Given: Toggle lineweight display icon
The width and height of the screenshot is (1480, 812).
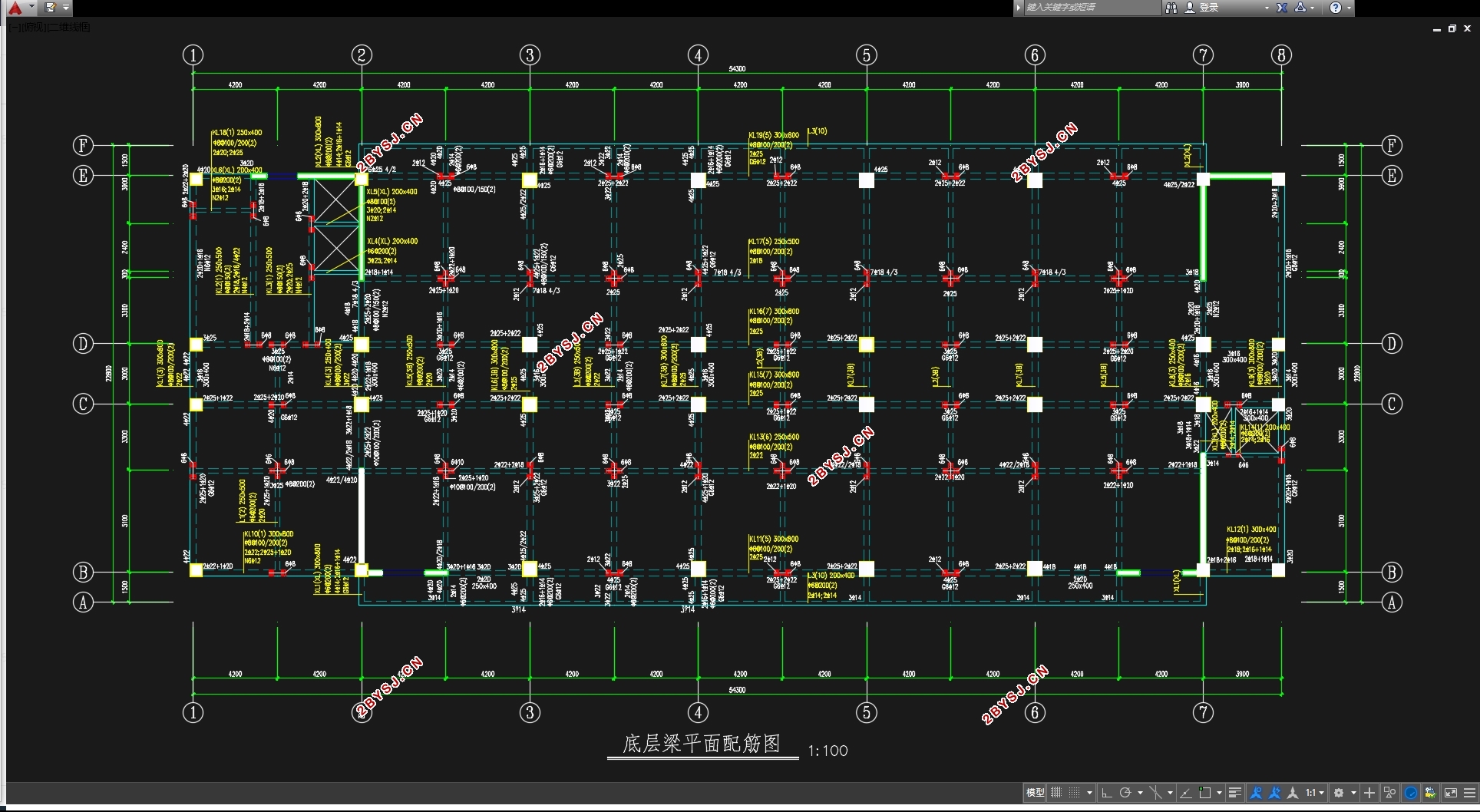Looking at the screenshot, I should click(1235, 793).
